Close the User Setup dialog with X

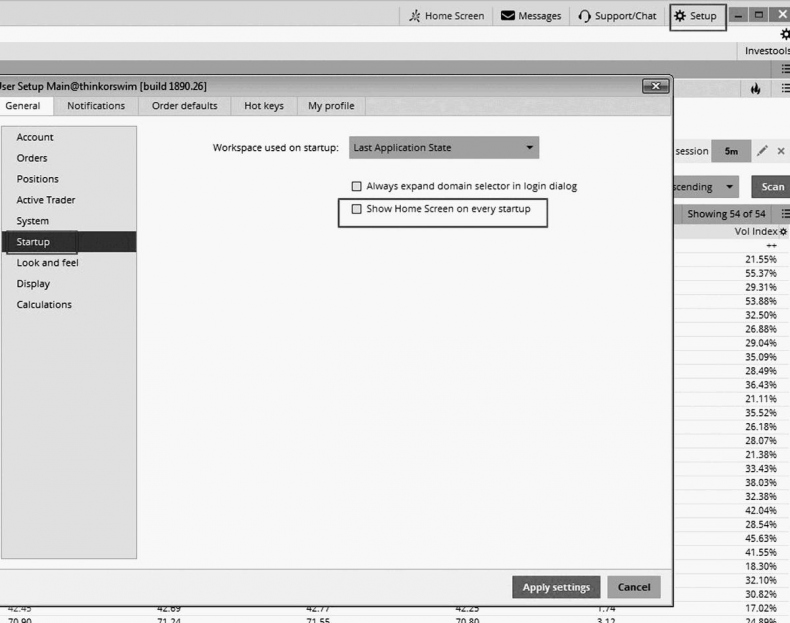coord(655,87)
